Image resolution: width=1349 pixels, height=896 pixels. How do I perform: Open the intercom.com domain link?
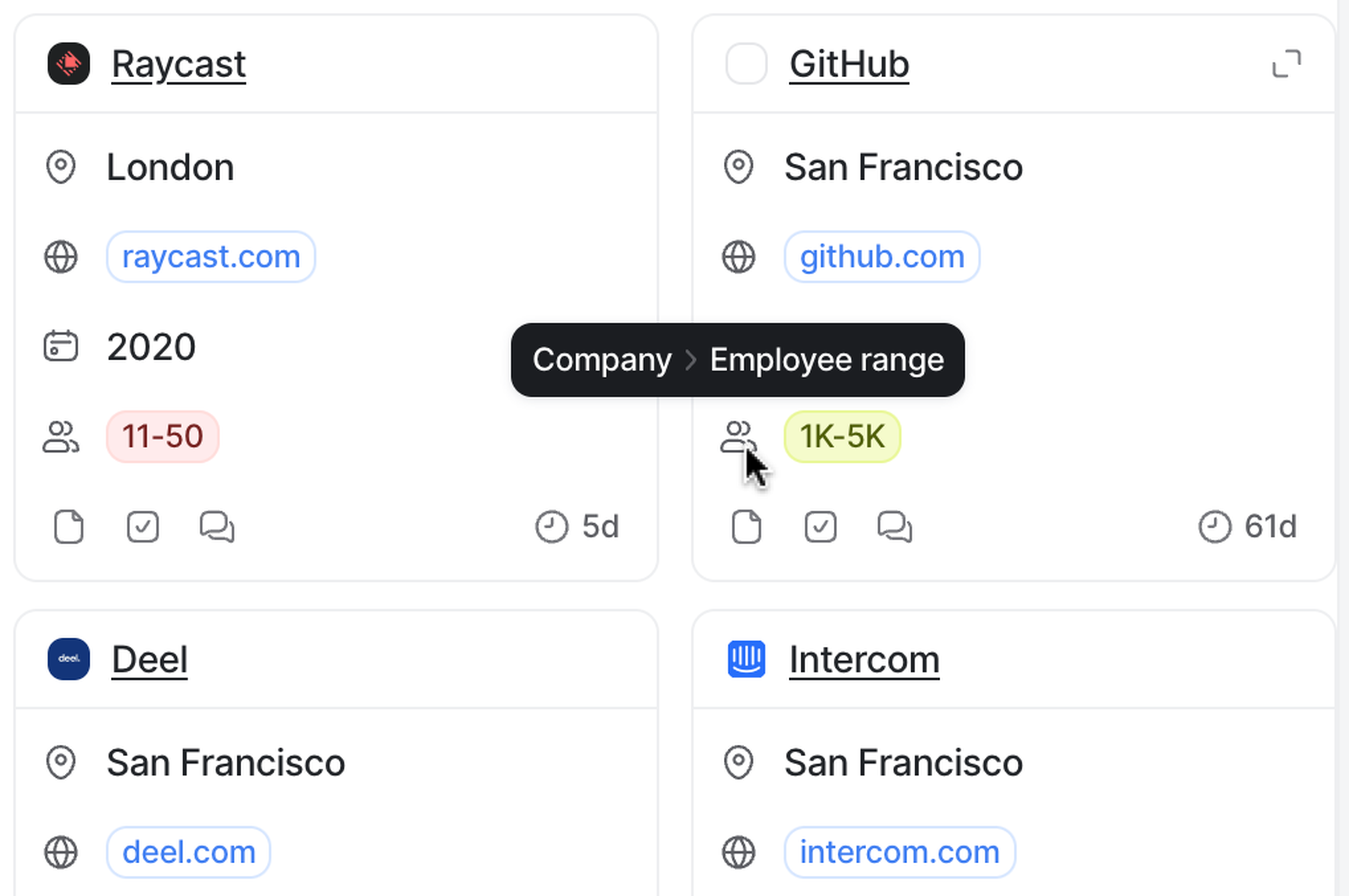click(899, 852)
